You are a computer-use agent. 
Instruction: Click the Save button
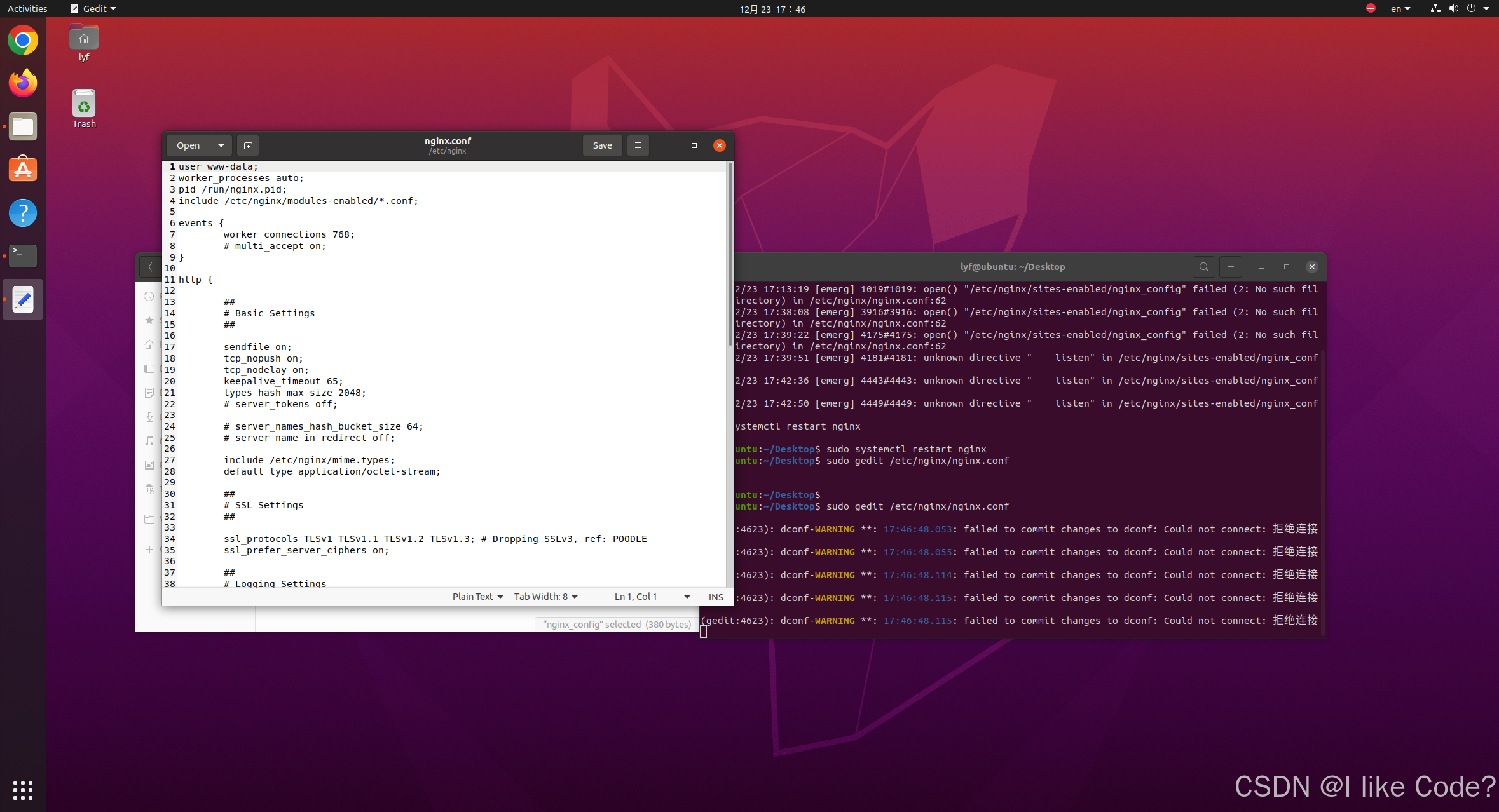pyautogui.click(x=602, y=145)
